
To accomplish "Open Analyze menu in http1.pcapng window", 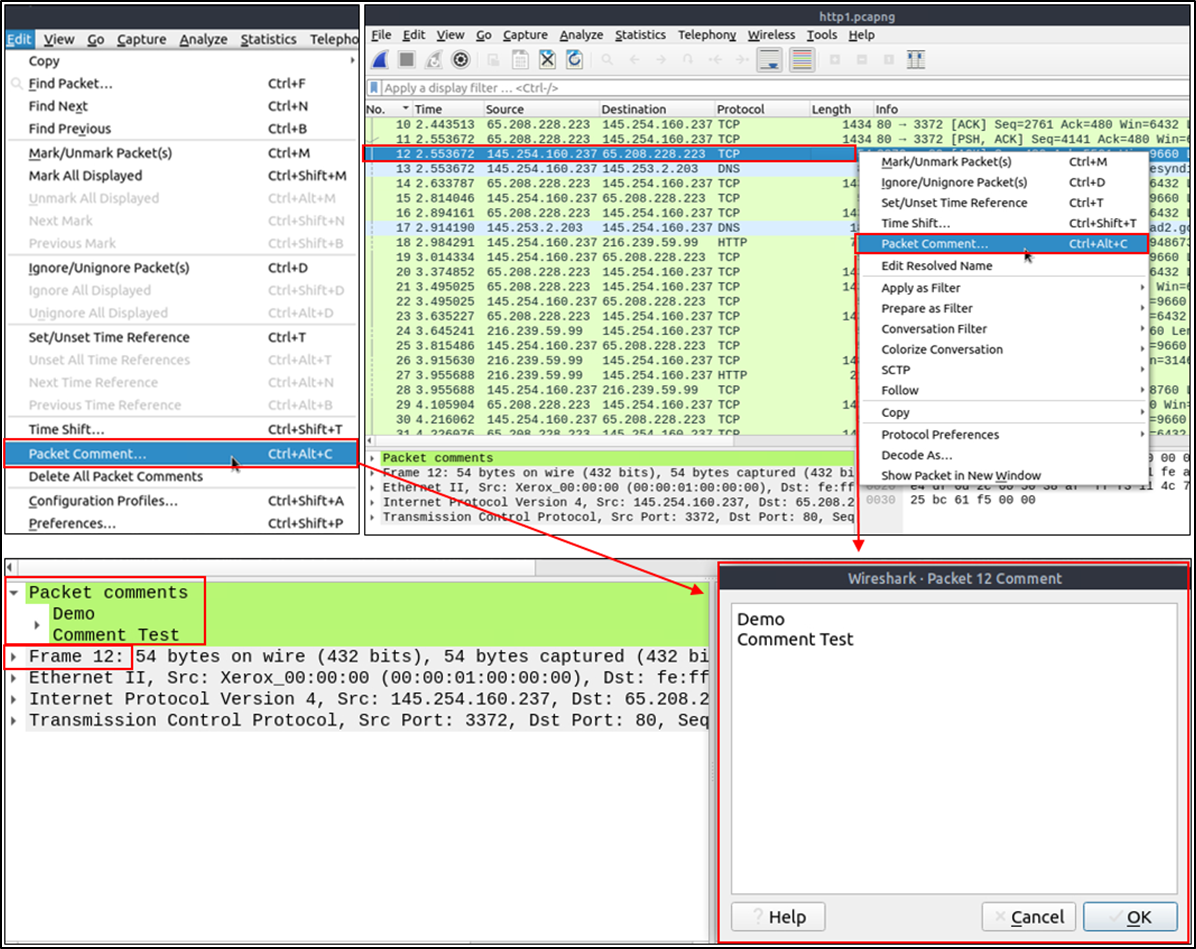I will click(581, 35).
